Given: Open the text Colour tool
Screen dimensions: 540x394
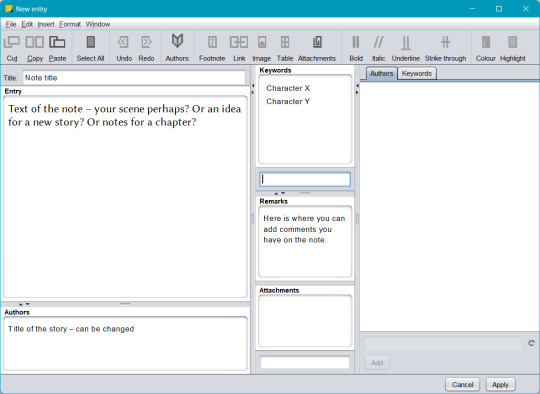Looking at the screenshot, I should pos(486,48).
